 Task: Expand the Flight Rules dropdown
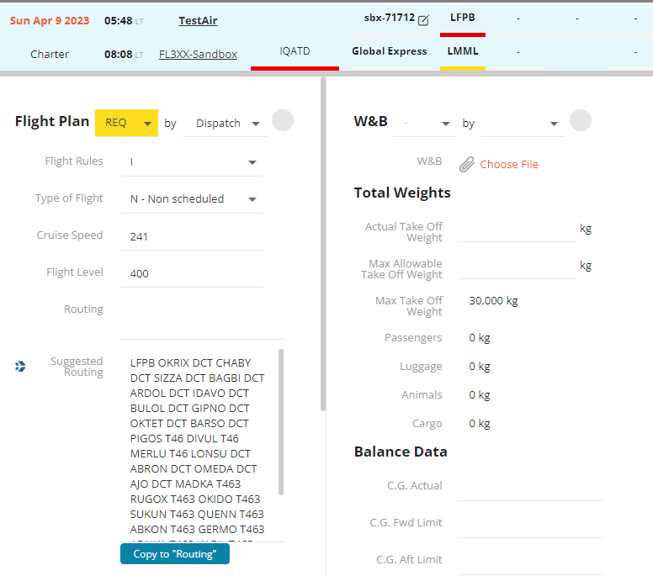[x=196, y=162]
